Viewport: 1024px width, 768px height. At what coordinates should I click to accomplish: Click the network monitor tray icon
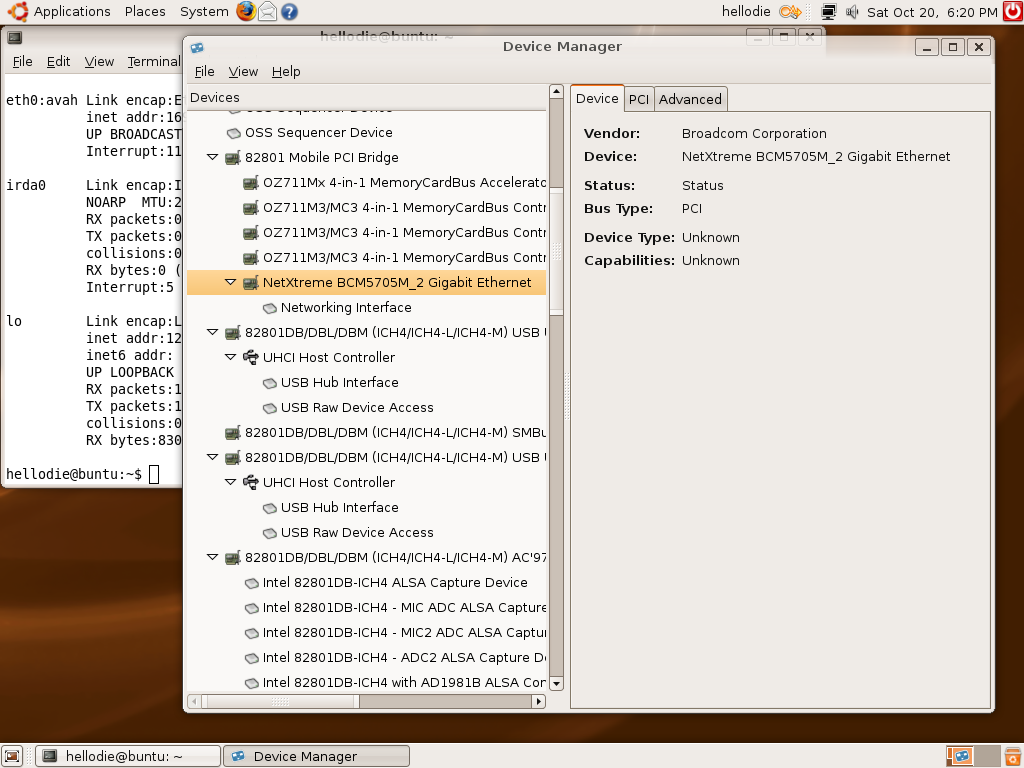click(828, 12)
